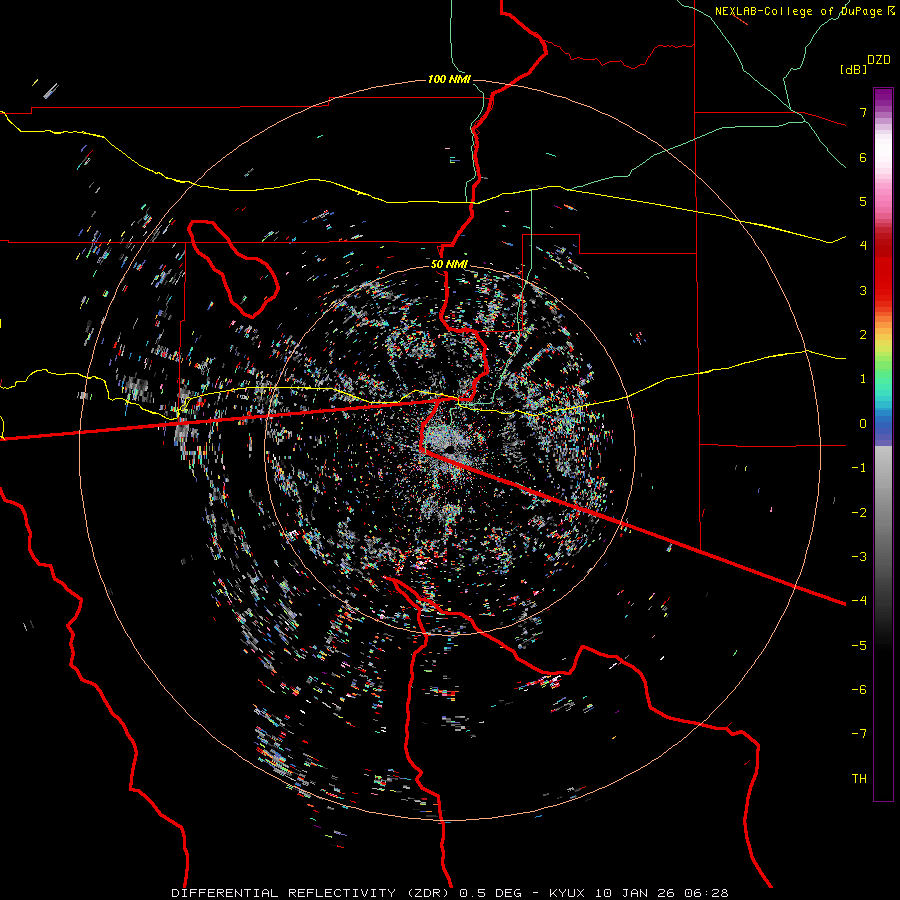Click the -2 dB value on the color scale
The width and height of the screenshot is (900, 900).
click(x=859, y=512)
